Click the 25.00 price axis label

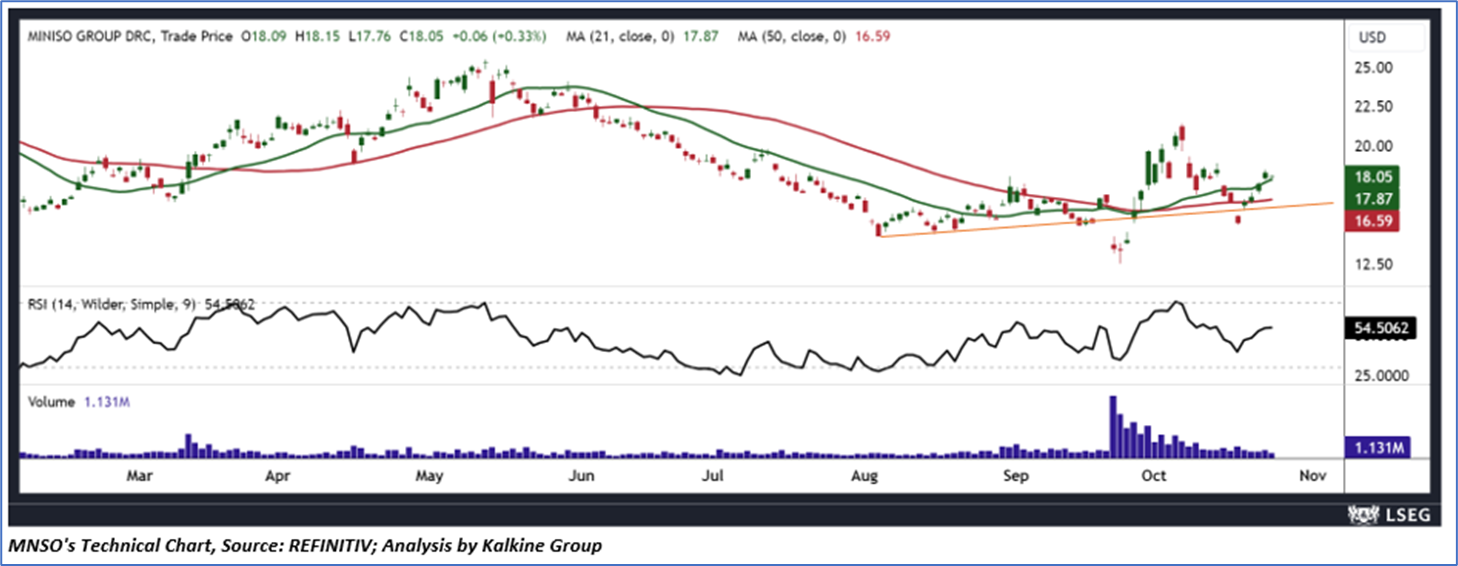1375,67
